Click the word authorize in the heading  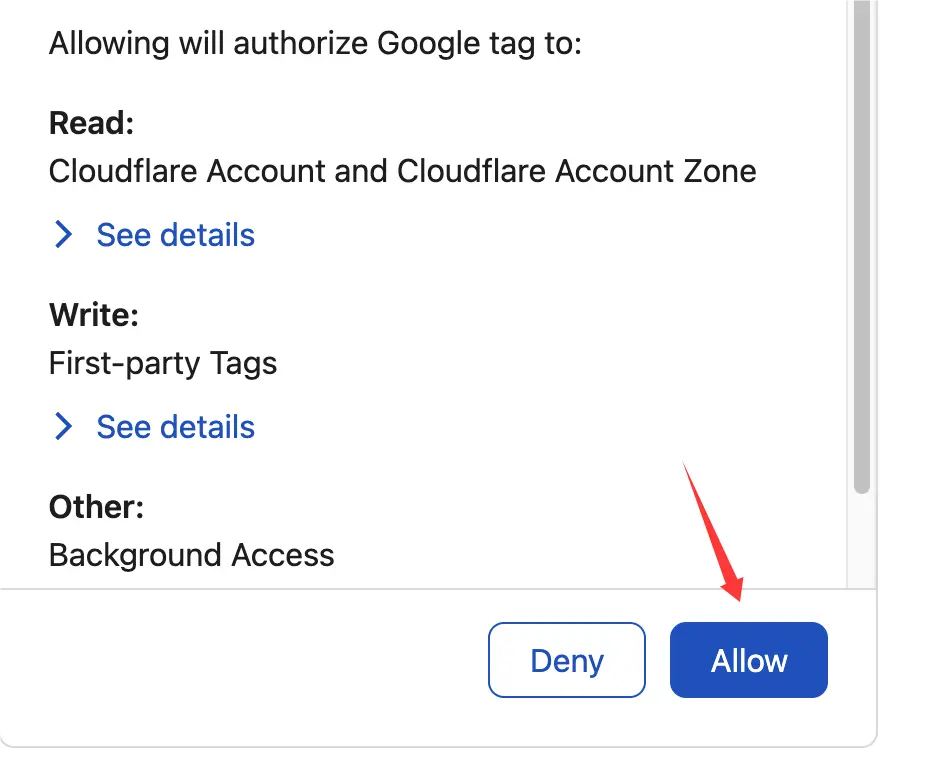click(300, 44)
